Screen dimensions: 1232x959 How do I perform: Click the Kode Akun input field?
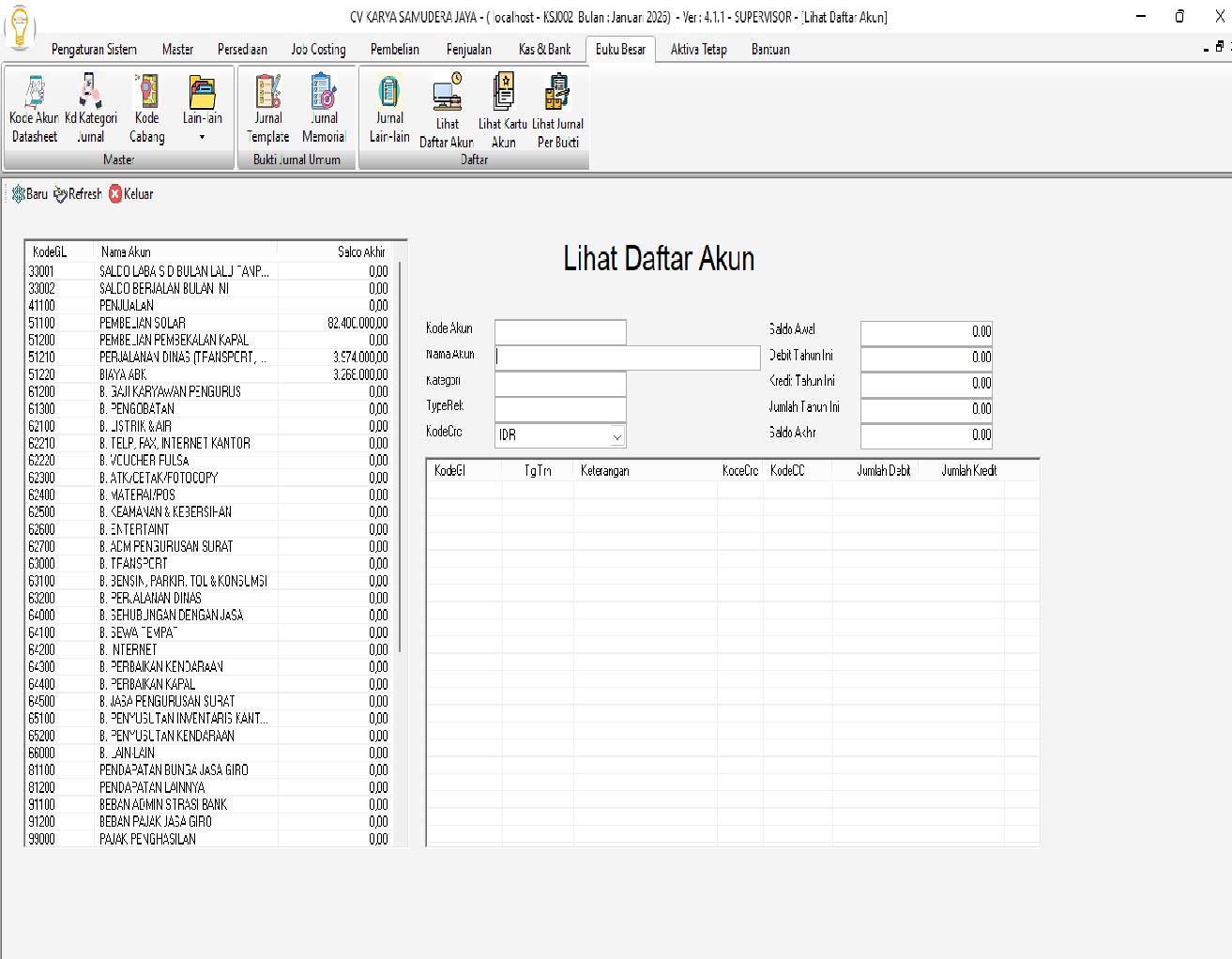point(560,331)
